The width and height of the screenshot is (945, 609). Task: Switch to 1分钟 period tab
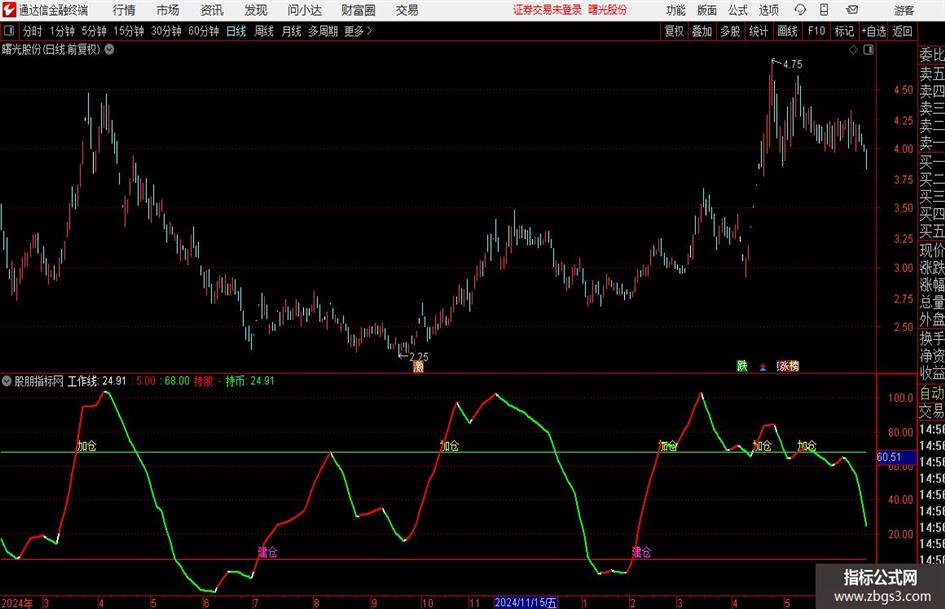[62, 31]
